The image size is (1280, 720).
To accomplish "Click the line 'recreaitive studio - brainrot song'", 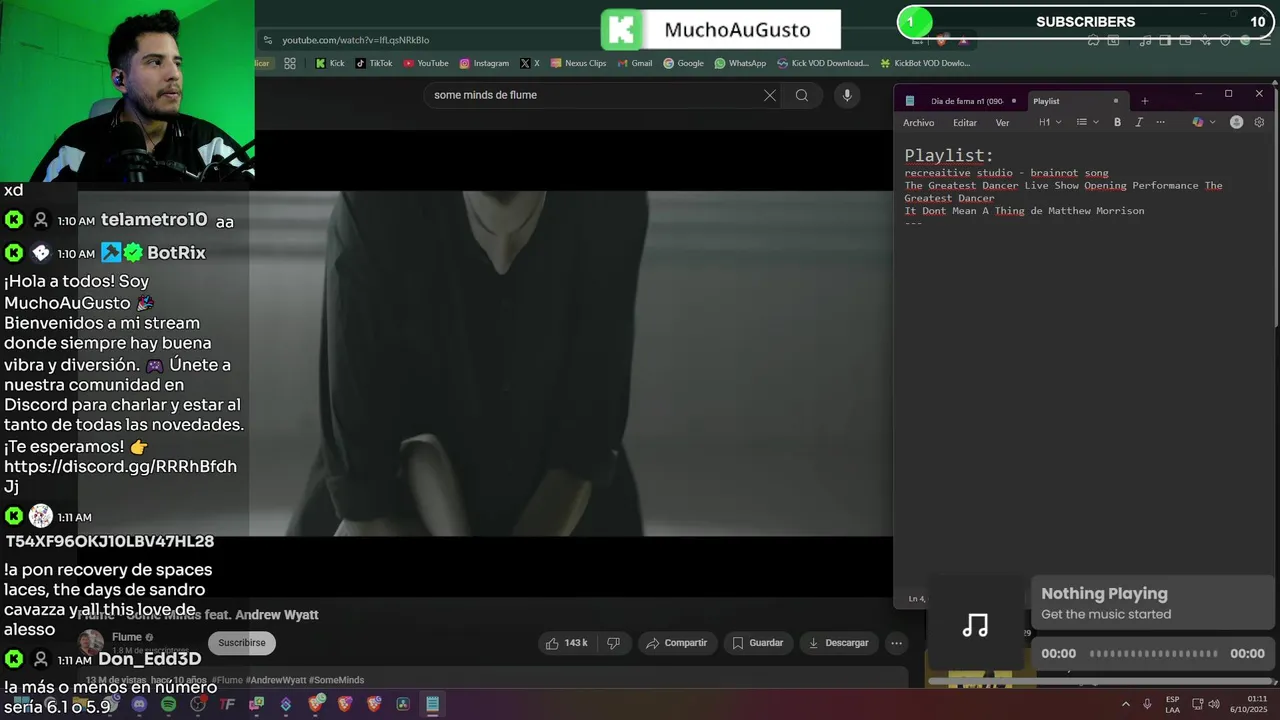I will (1006, 173).
